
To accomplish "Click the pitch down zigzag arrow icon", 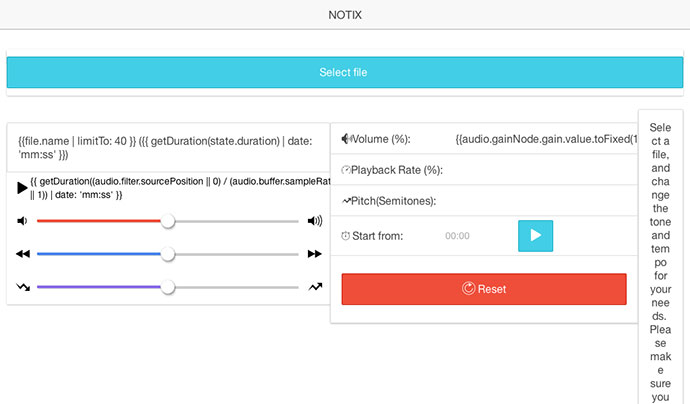I will (x=23, y=287).
